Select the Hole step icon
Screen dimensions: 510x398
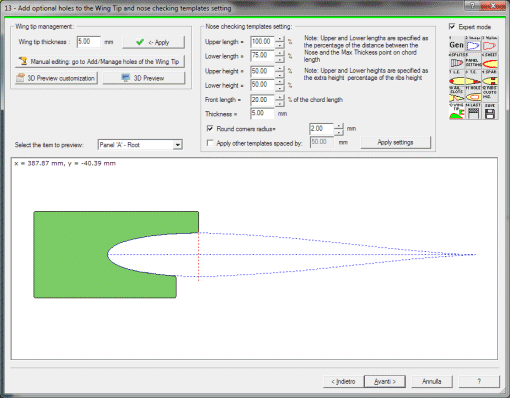473,94
